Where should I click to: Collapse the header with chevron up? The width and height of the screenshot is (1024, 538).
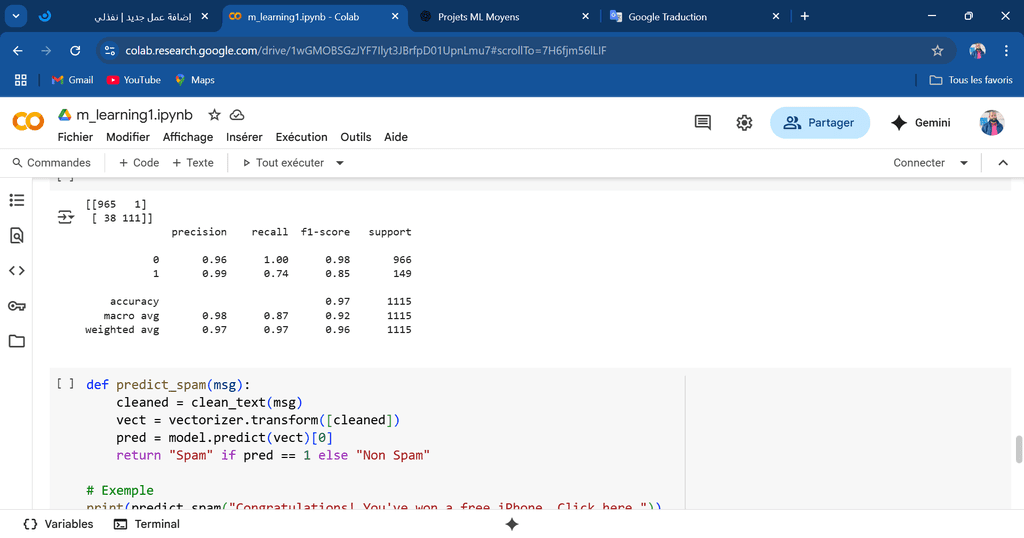pos(1003,163)
